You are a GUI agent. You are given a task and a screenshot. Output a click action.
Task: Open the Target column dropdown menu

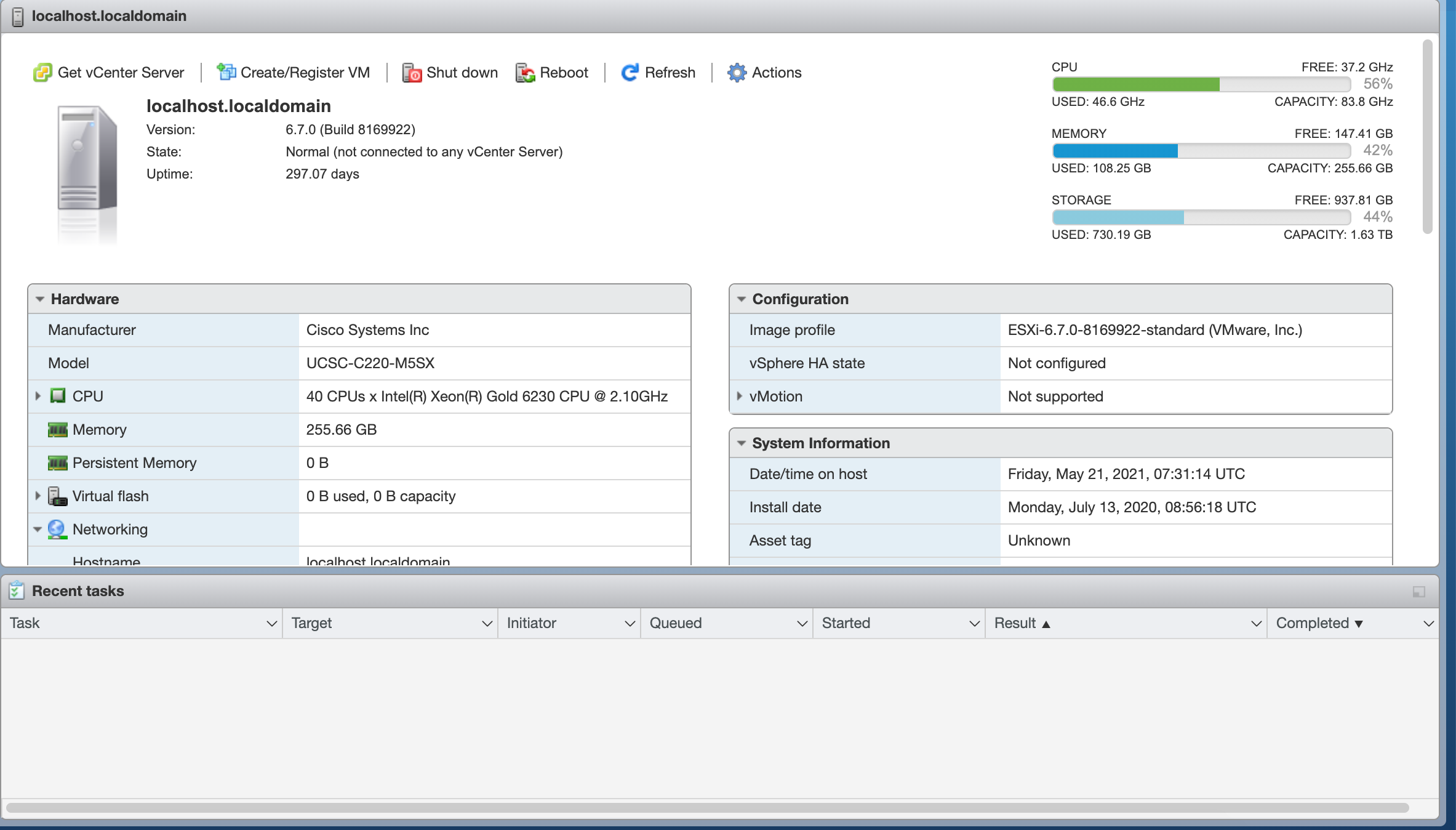pyautogui.click(x=487, y=624)
